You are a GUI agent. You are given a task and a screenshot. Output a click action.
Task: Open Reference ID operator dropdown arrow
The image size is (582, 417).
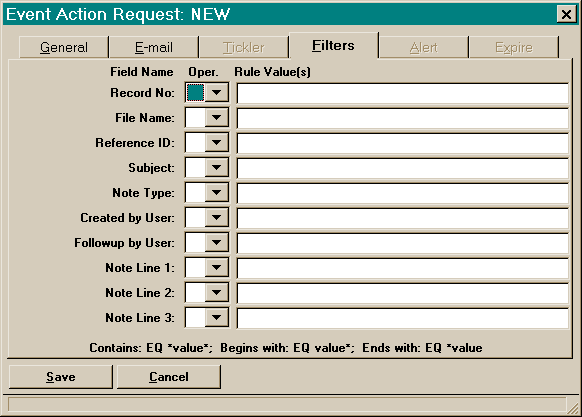[x=217, y=143]
